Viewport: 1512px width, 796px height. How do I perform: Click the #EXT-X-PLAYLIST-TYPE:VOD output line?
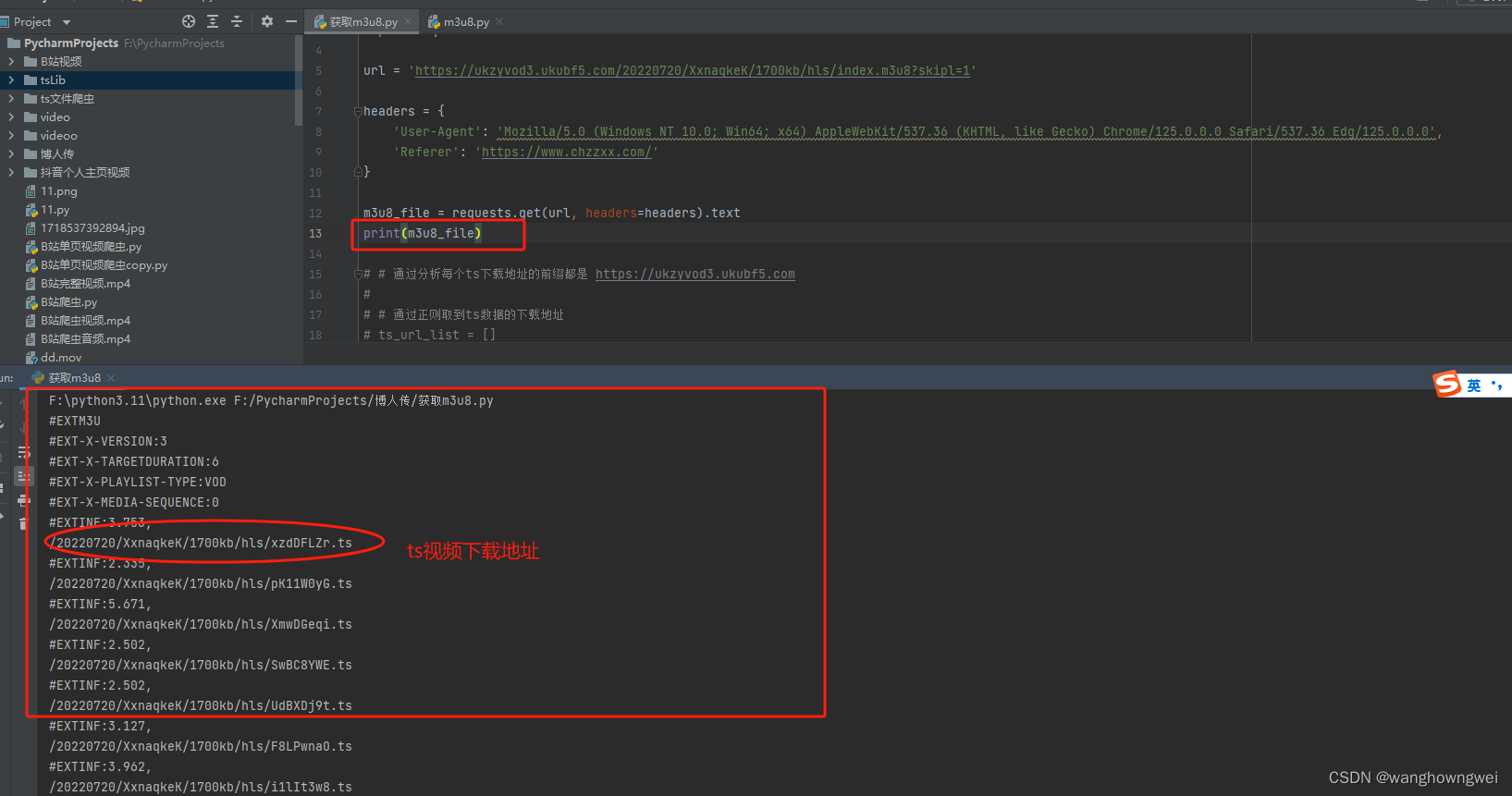pos(138,482)
